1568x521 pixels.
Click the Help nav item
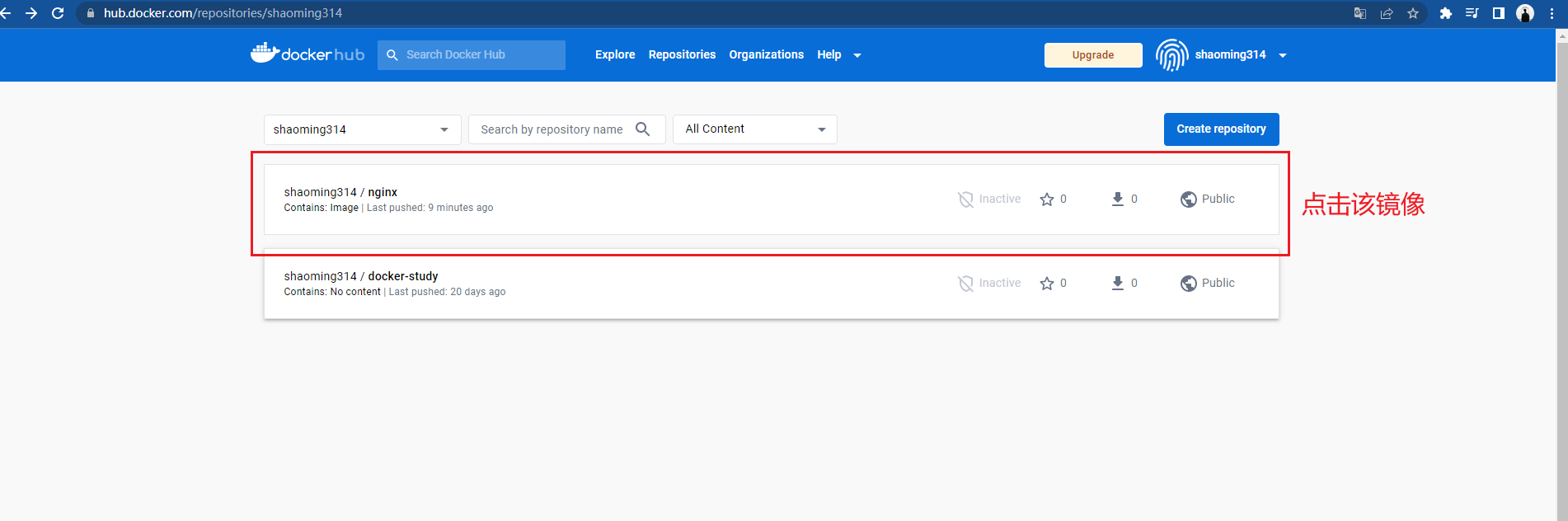(x=829, y=54)
